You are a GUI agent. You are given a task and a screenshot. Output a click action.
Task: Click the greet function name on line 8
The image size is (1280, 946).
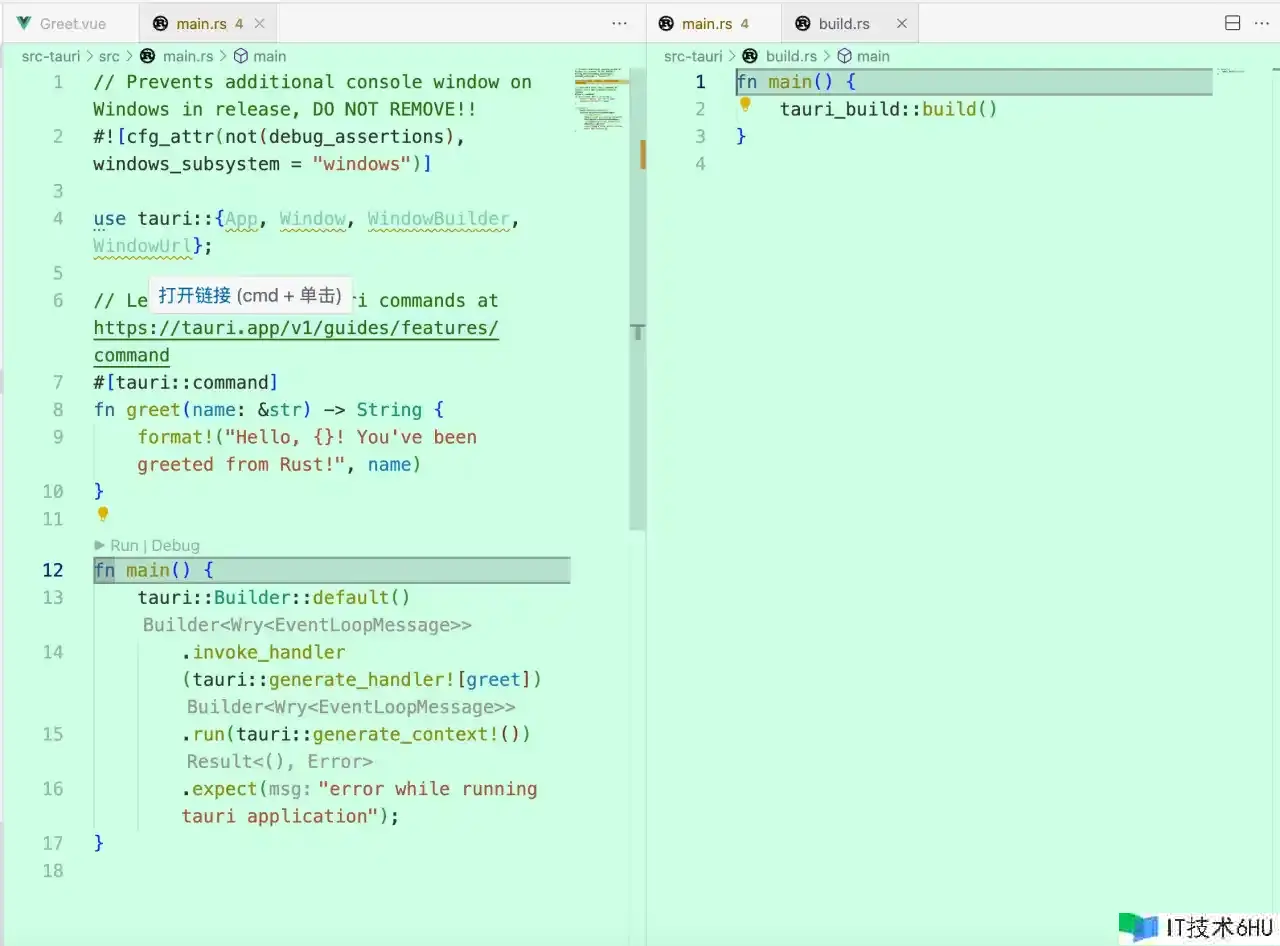click(153, 410)
